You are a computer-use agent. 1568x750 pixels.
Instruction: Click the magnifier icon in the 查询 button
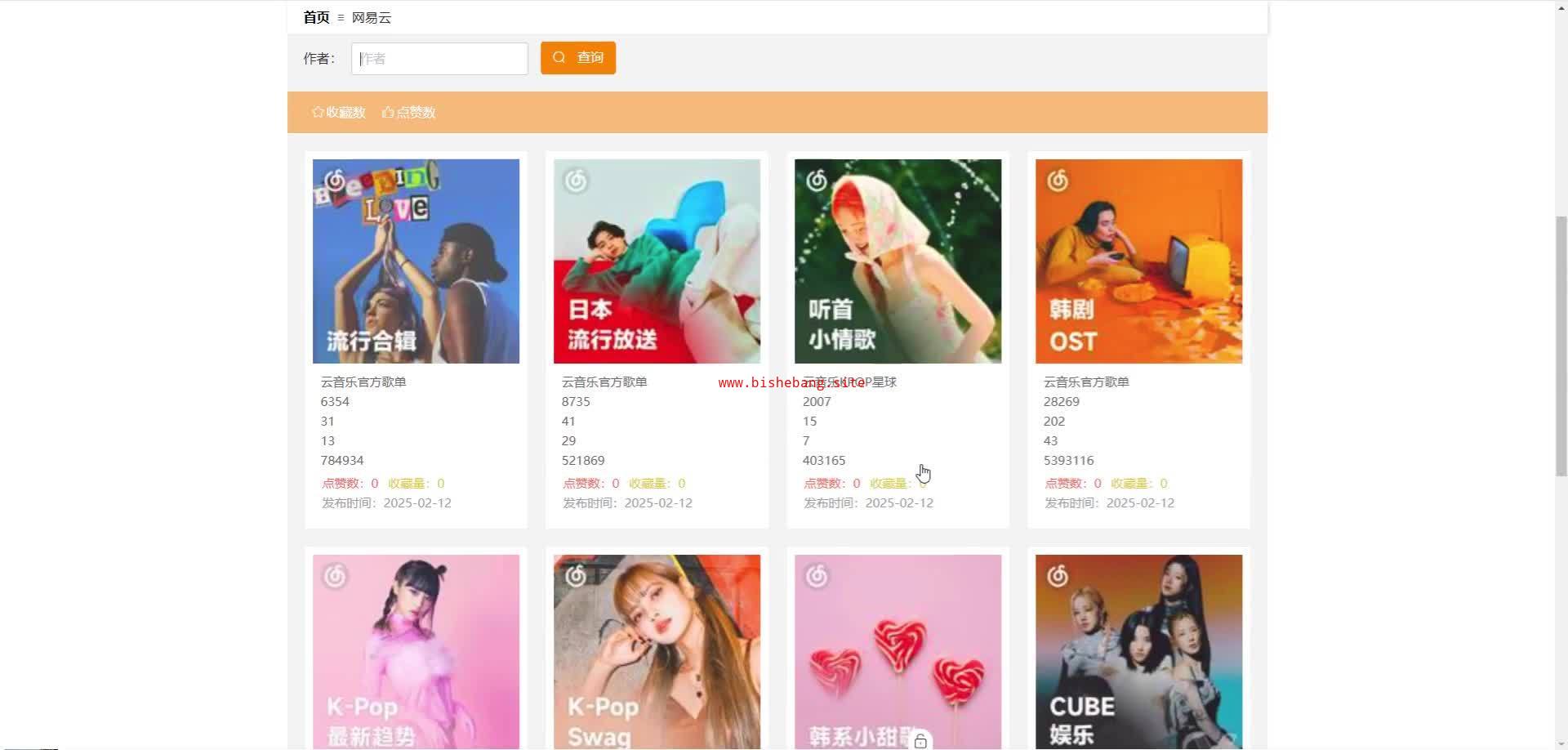[x=559, y=57]
